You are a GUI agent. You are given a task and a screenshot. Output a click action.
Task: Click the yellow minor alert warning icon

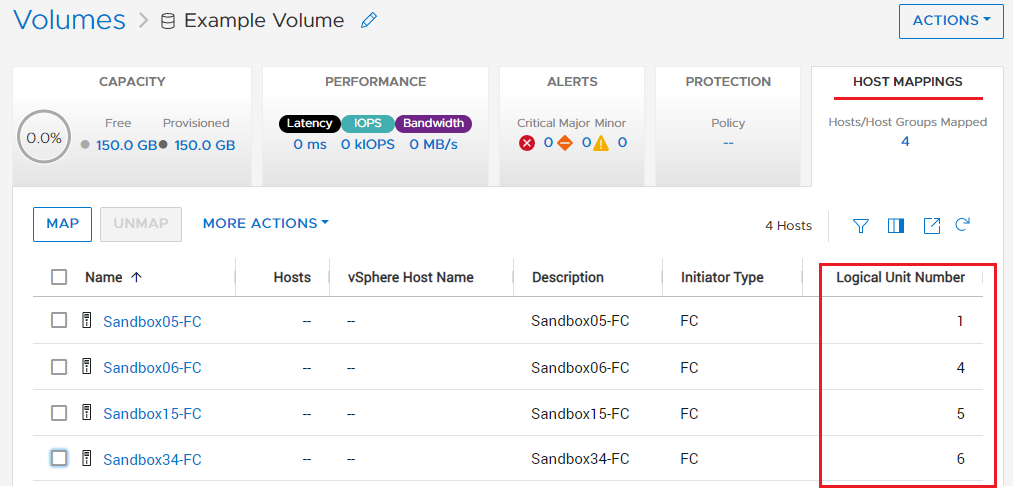tap(600, 143)
